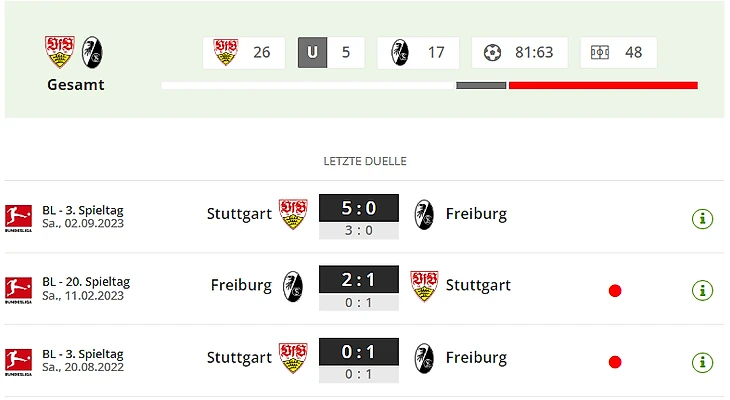Click the pitch icon next to 48 matches
The height and width of the screenshot is (400, 730).
point(600,53)
